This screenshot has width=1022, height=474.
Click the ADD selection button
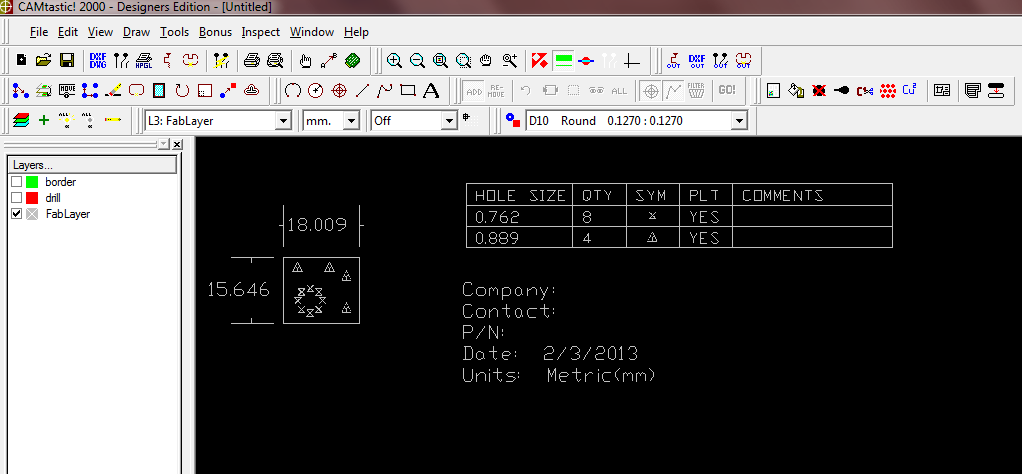pyautogui.click(x=474, y=91)
